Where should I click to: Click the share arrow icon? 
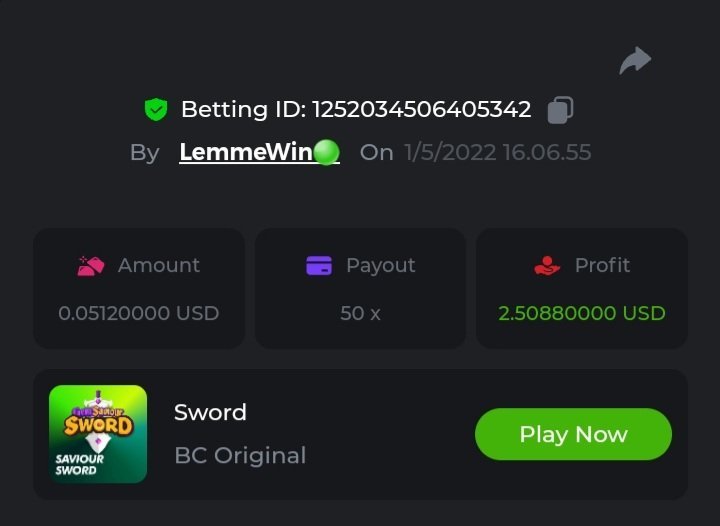(x=635, y=60)
